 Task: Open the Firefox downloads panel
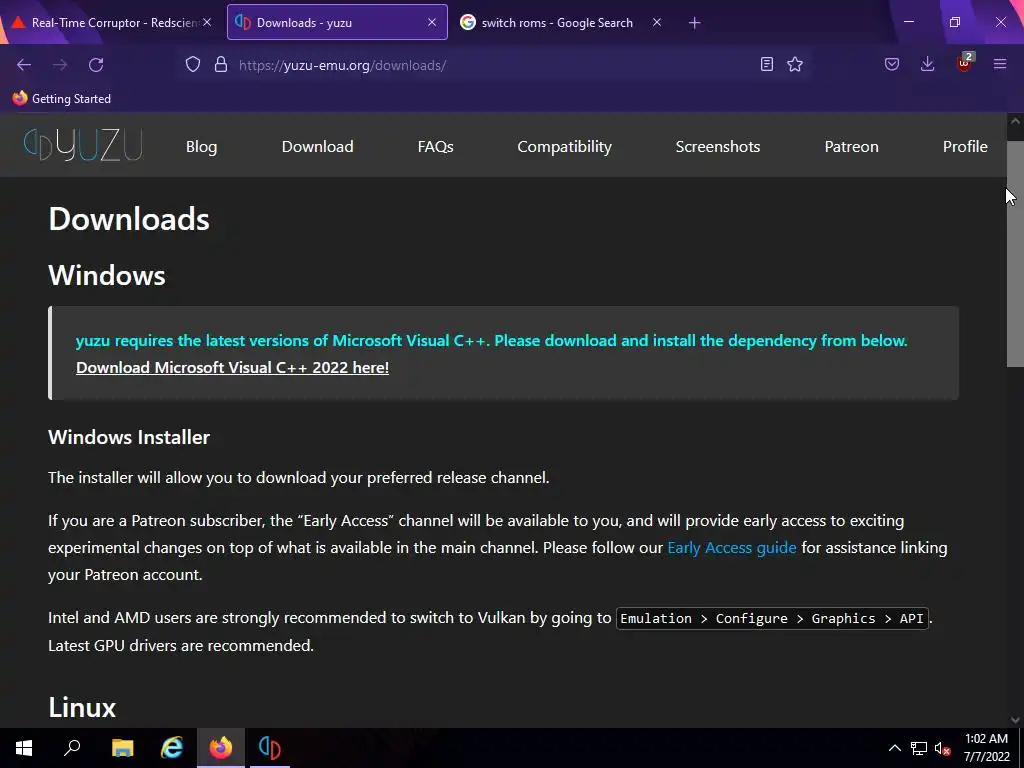click(927, 64)
